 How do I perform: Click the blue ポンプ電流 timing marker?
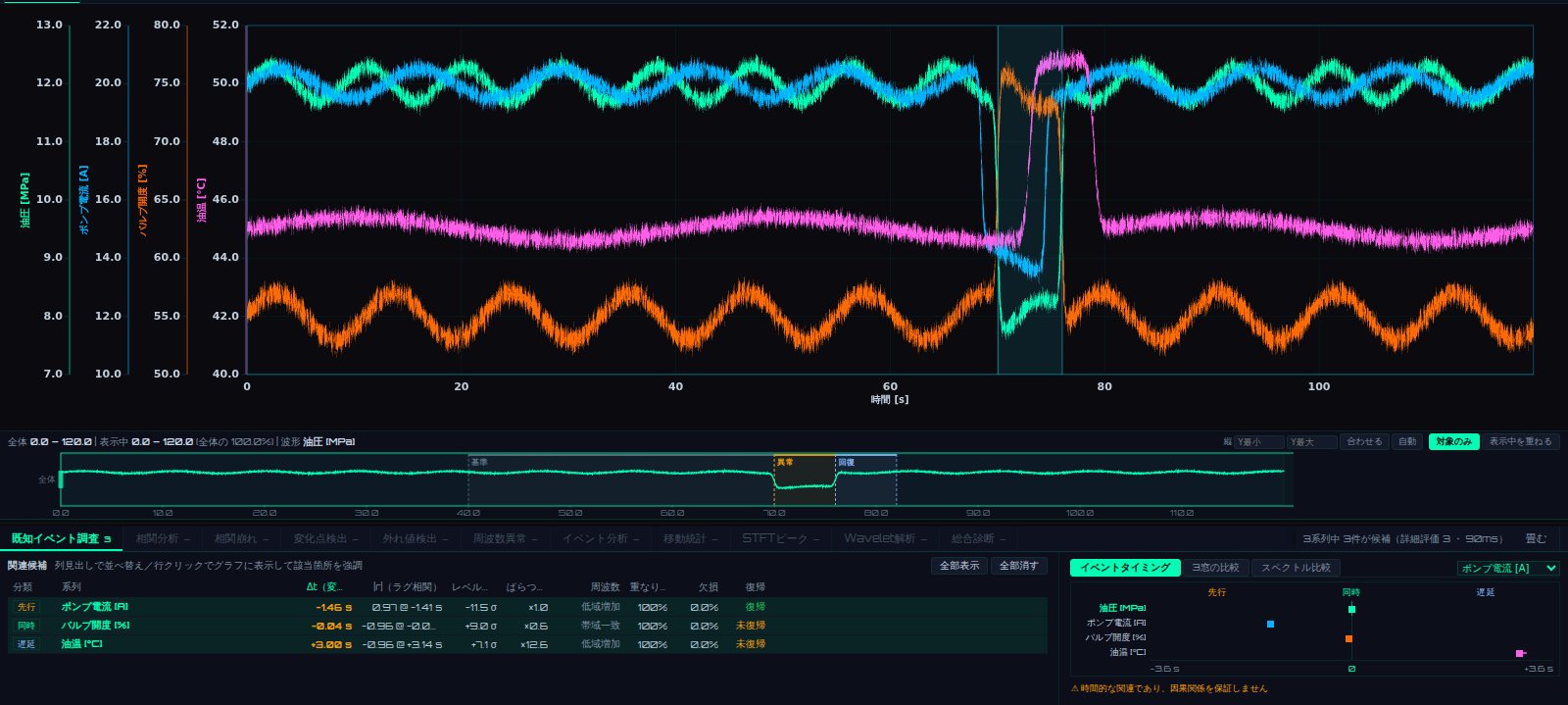1270,624
